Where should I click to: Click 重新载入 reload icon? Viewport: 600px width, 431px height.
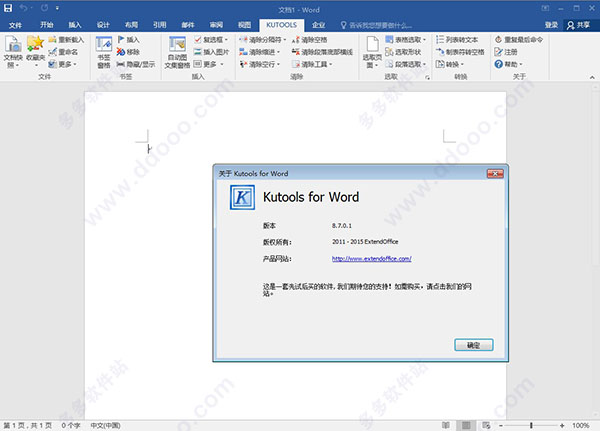click(x=66, y=39)
